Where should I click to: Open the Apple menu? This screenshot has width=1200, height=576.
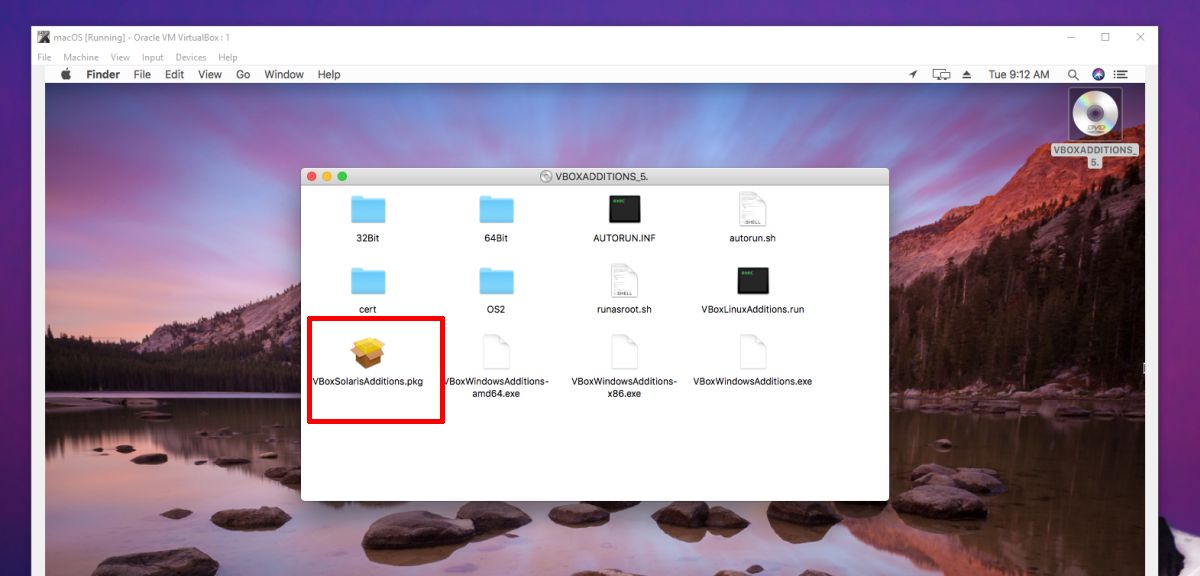67,74
